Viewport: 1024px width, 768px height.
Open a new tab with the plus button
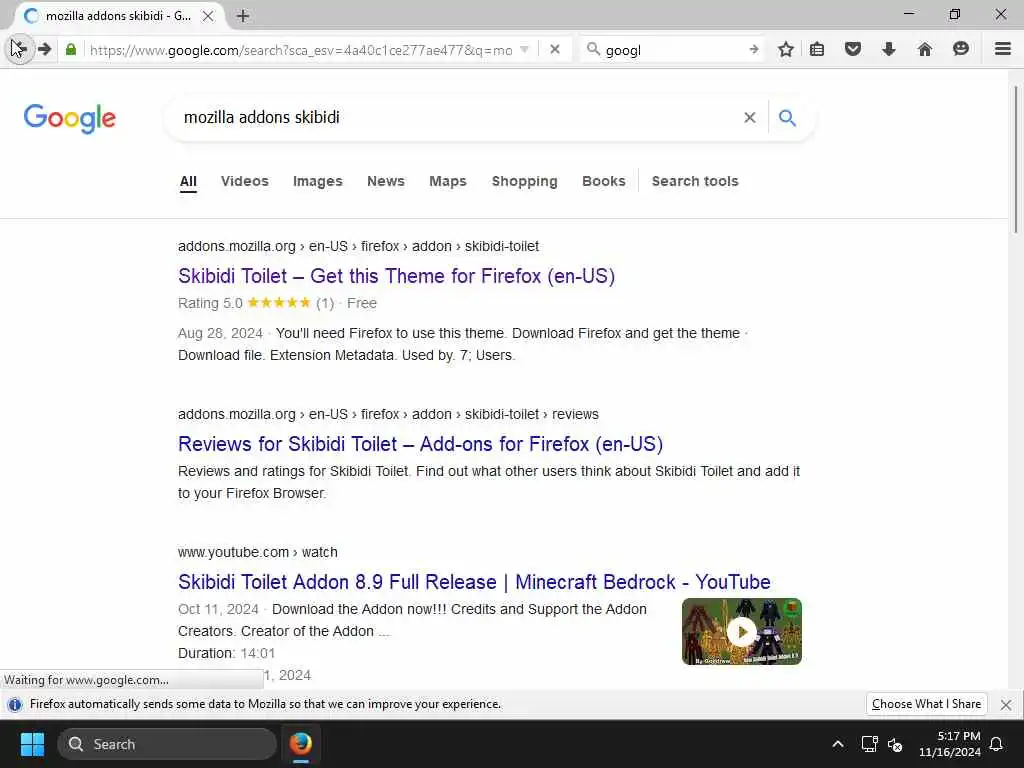[243, 16]
